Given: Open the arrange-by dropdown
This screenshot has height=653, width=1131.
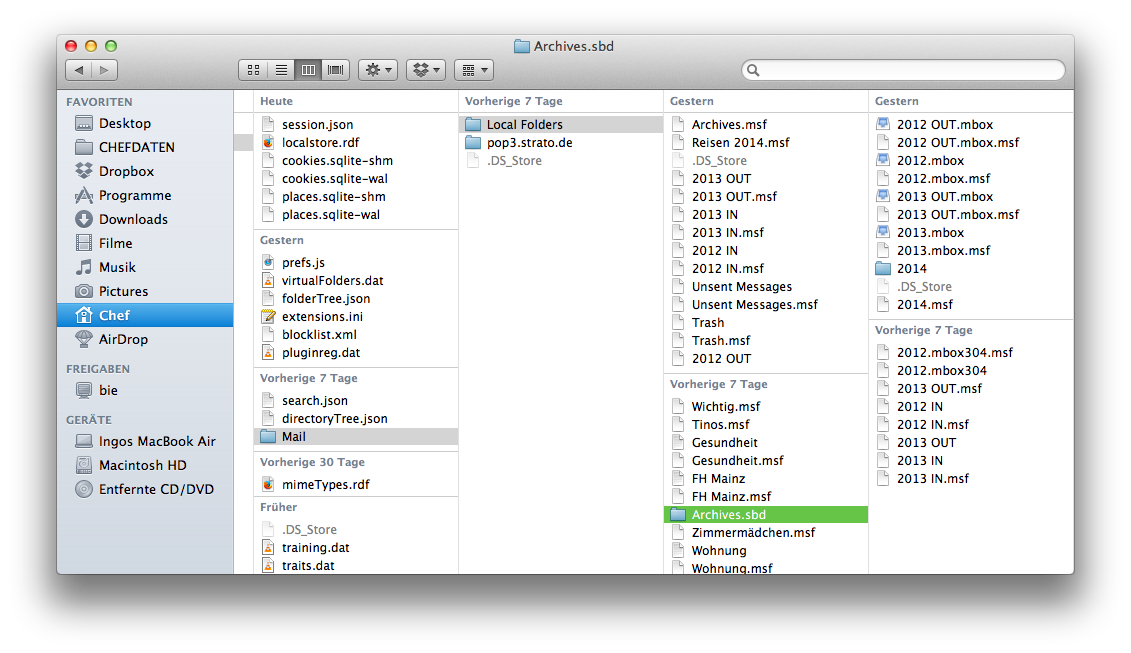Looking at the screenshot, I should point(474,70).
